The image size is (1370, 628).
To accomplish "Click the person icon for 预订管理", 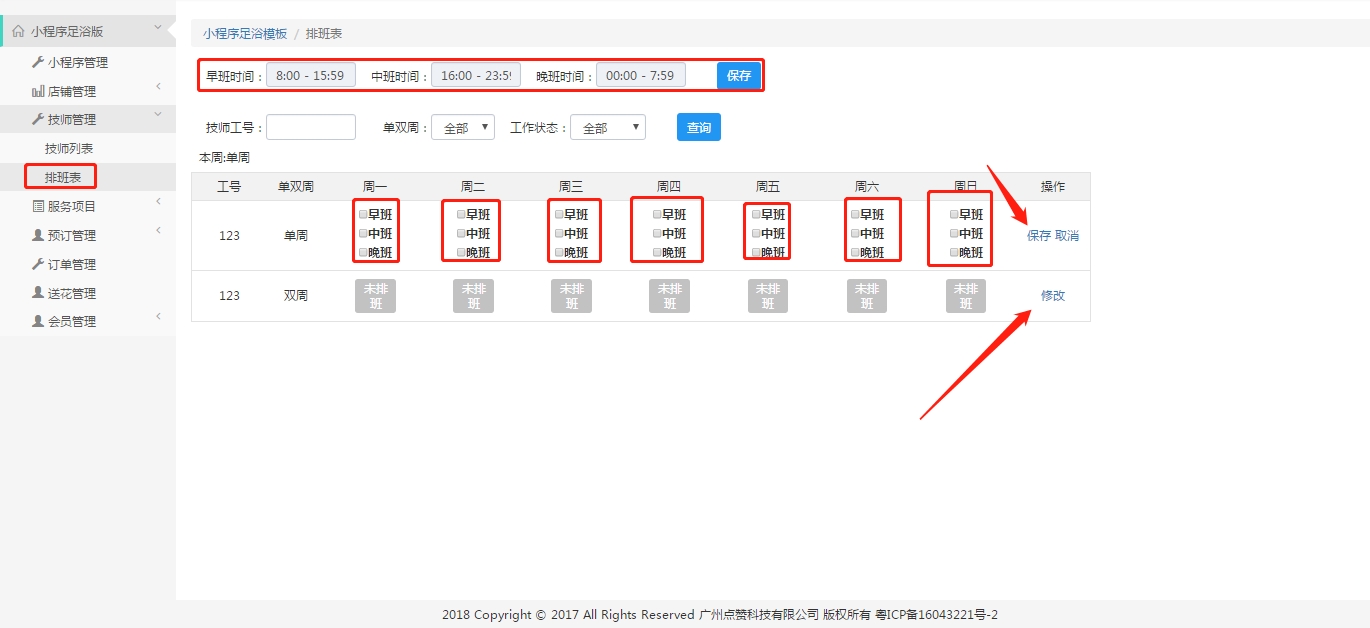I will (38, 236).
